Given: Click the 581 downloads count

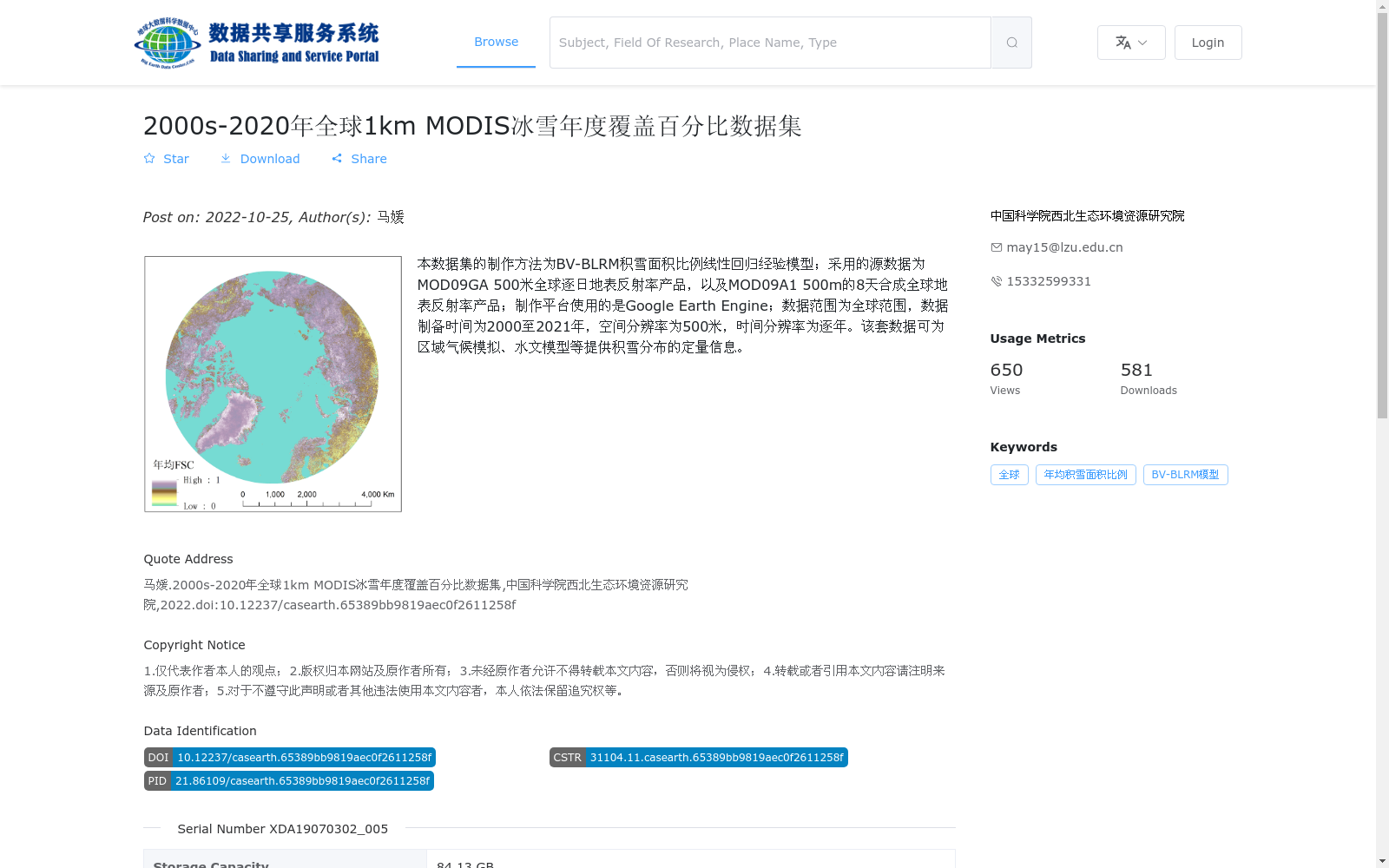Looking at the screenshot, I should coord(1136,370).
